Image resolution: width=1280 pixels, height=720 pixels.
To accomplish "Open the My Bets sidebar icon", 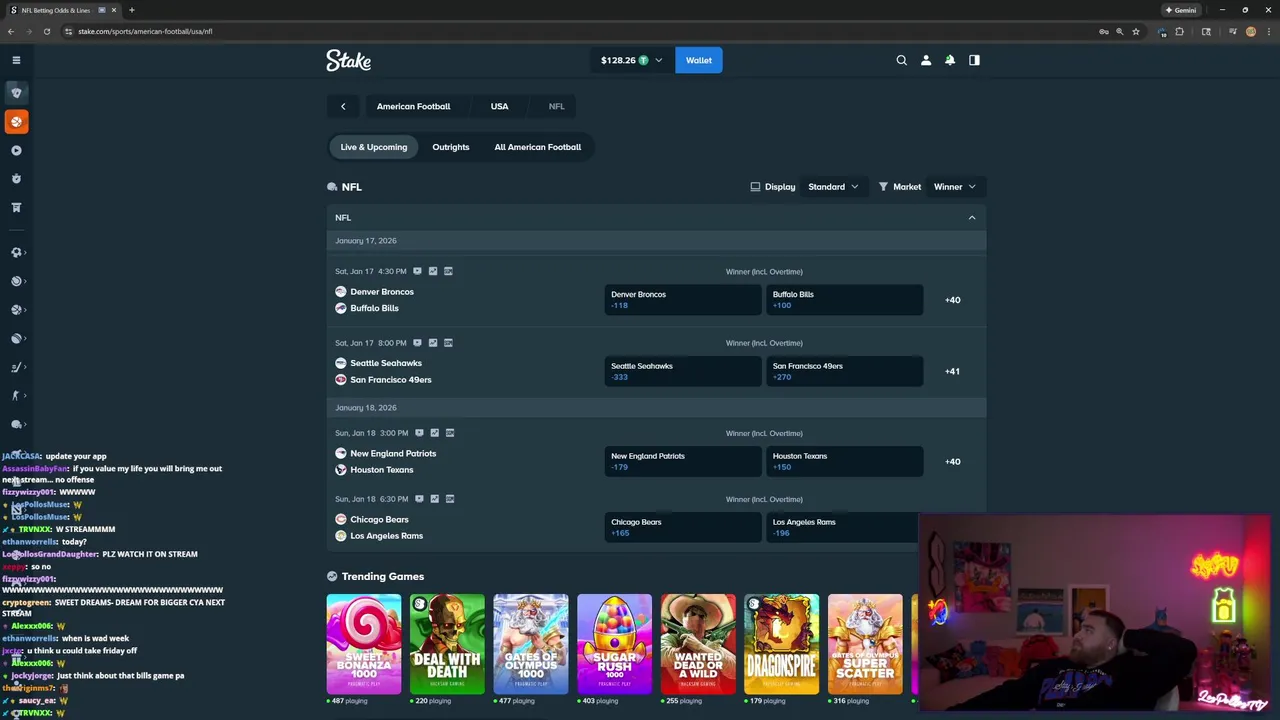I will (16, 207).
